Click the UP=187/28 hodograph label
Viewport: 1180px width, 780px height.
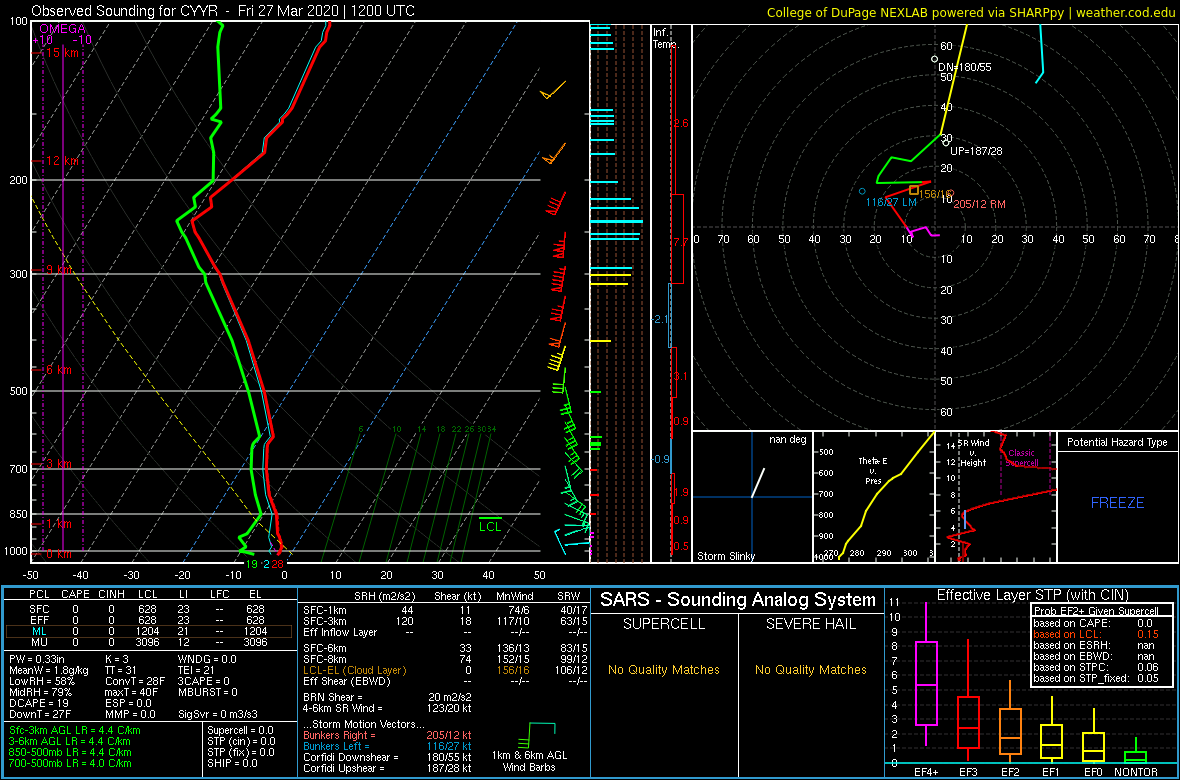(976, 151)
